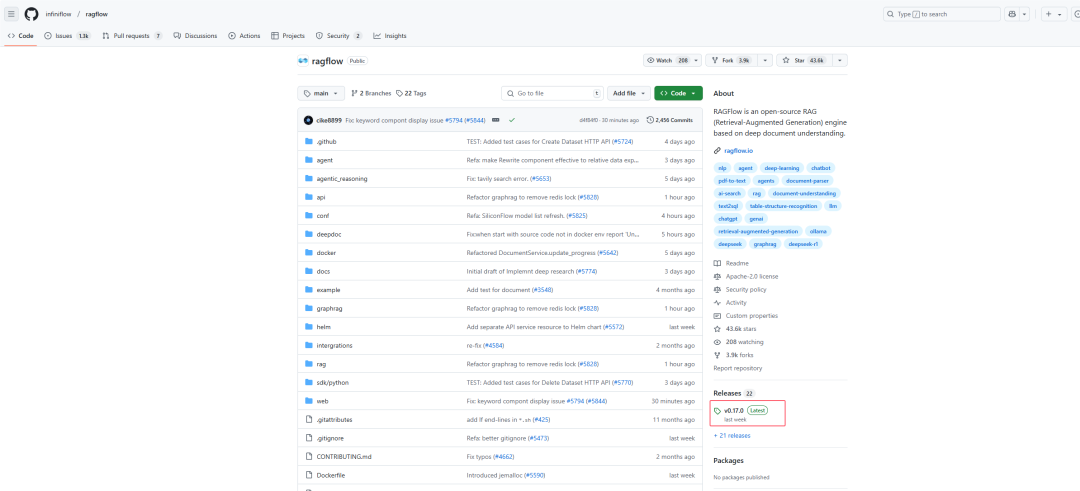The image size is (1080, 491).
Task: Click Report repository link
Action: (x=738, y=368)
